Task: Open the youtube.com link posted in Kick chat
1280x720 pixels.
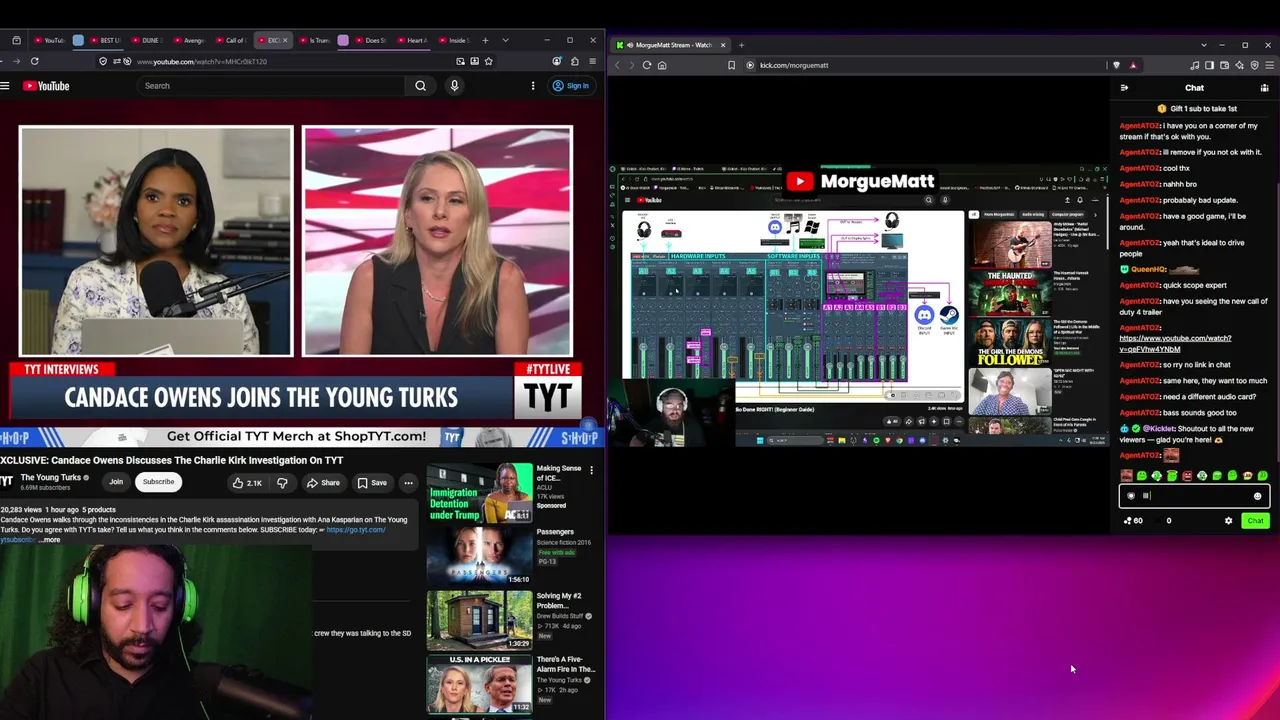Action: [x=1175, y=344]
